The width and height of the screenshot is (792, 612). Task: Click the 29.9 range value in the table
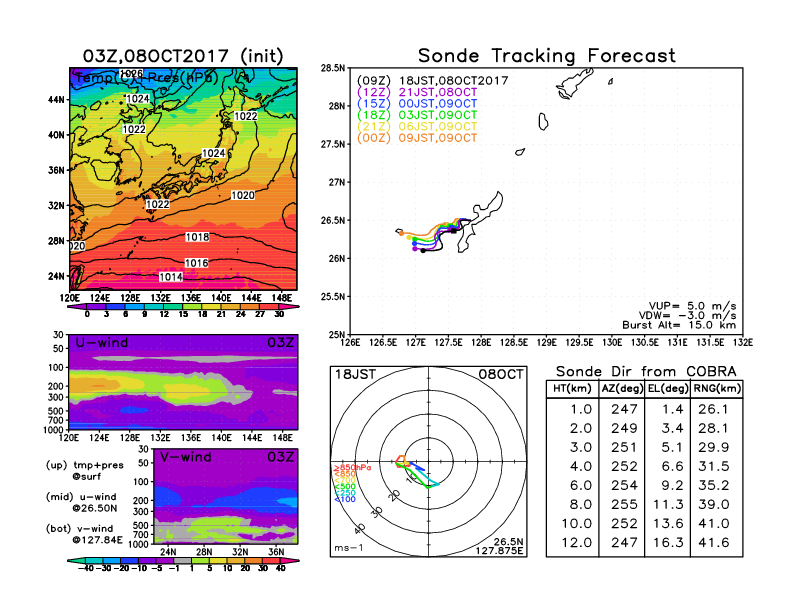point(713,448)
